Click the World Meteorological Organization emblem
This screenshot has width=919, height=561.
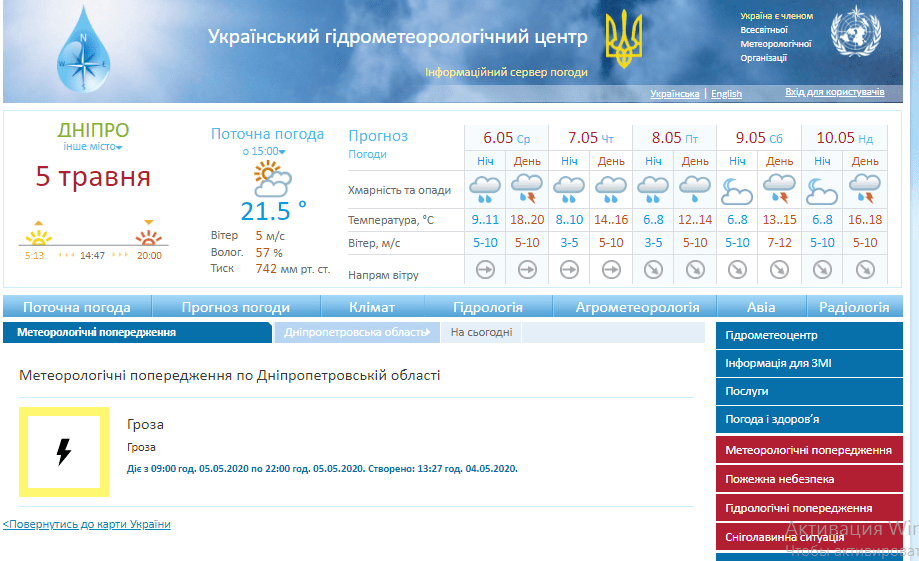[857, 35]
